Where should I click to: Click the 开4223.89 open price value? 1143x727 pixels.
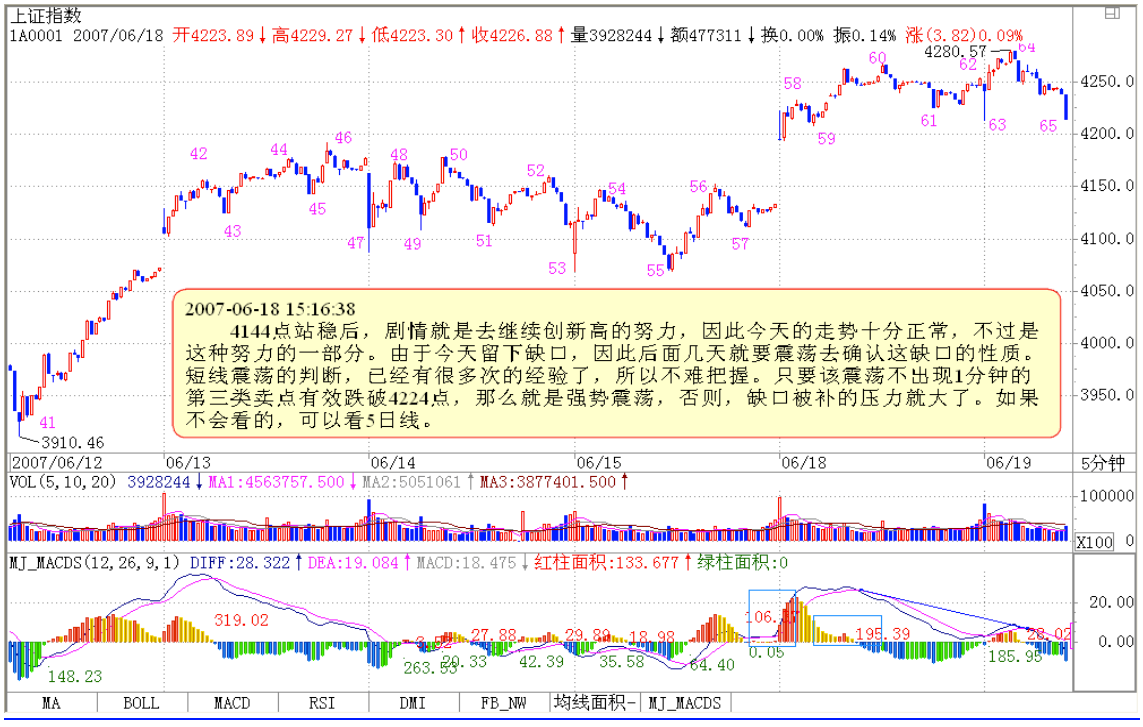click(214, 35)
